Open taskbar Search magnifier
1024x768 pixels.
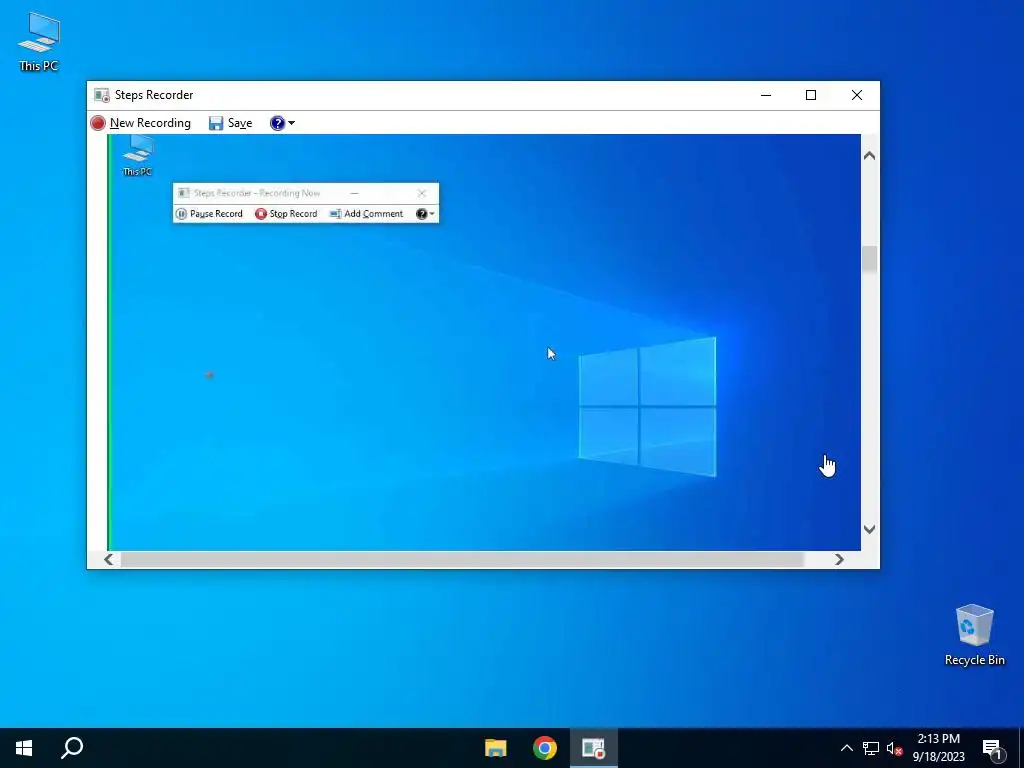pyautogui.click(x=72, y=748)
